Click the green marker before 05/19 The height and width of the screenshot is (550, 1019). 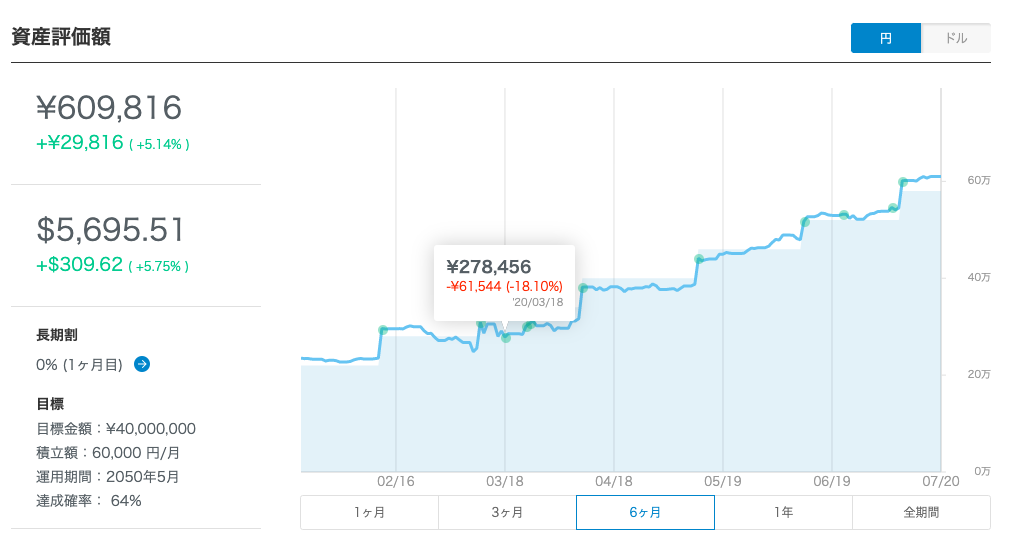(x=699, y=259)
